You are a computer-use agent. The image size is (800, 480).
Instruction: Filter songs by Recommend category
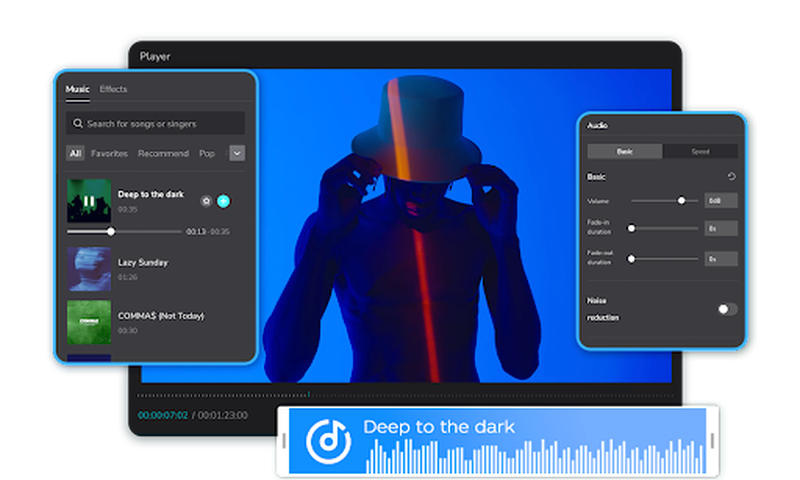pyautogui.click(x=163, y=154)
